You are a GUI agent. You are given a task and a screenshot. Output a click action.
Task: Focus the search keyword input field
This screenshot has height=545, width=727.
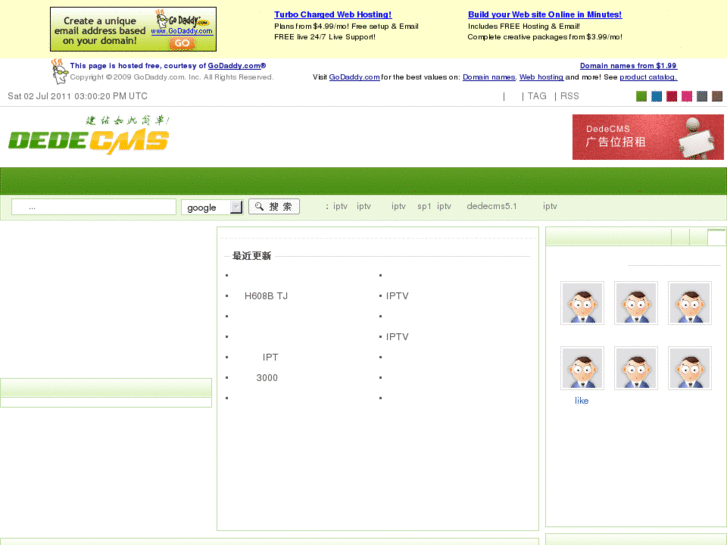[94, 207]
